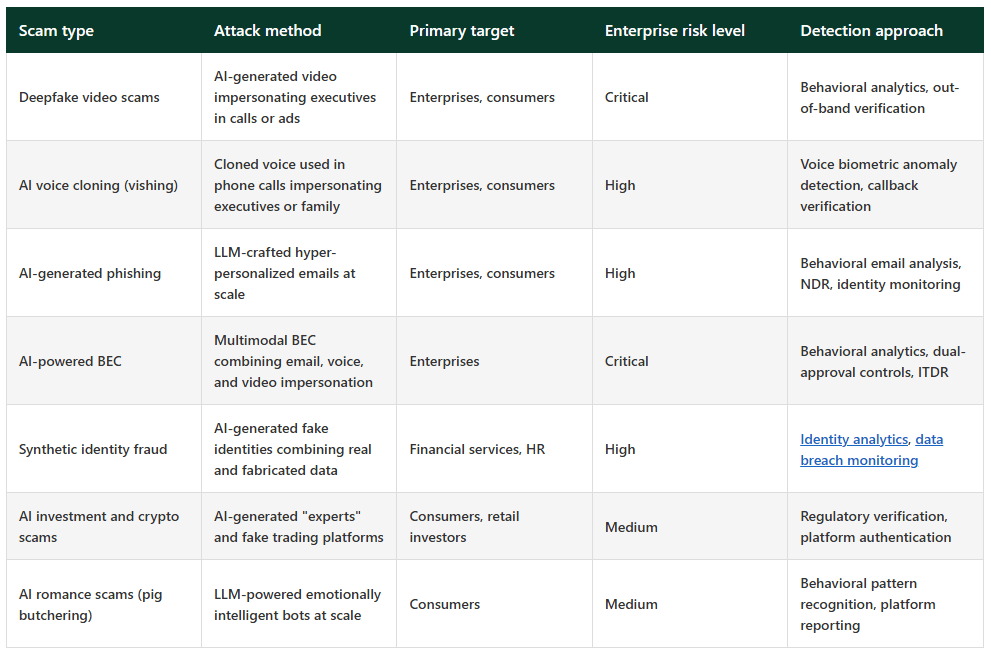Select the AI-powered BEC row label
The height and width of the screenshot is (655, 991).
pos(70,361)
